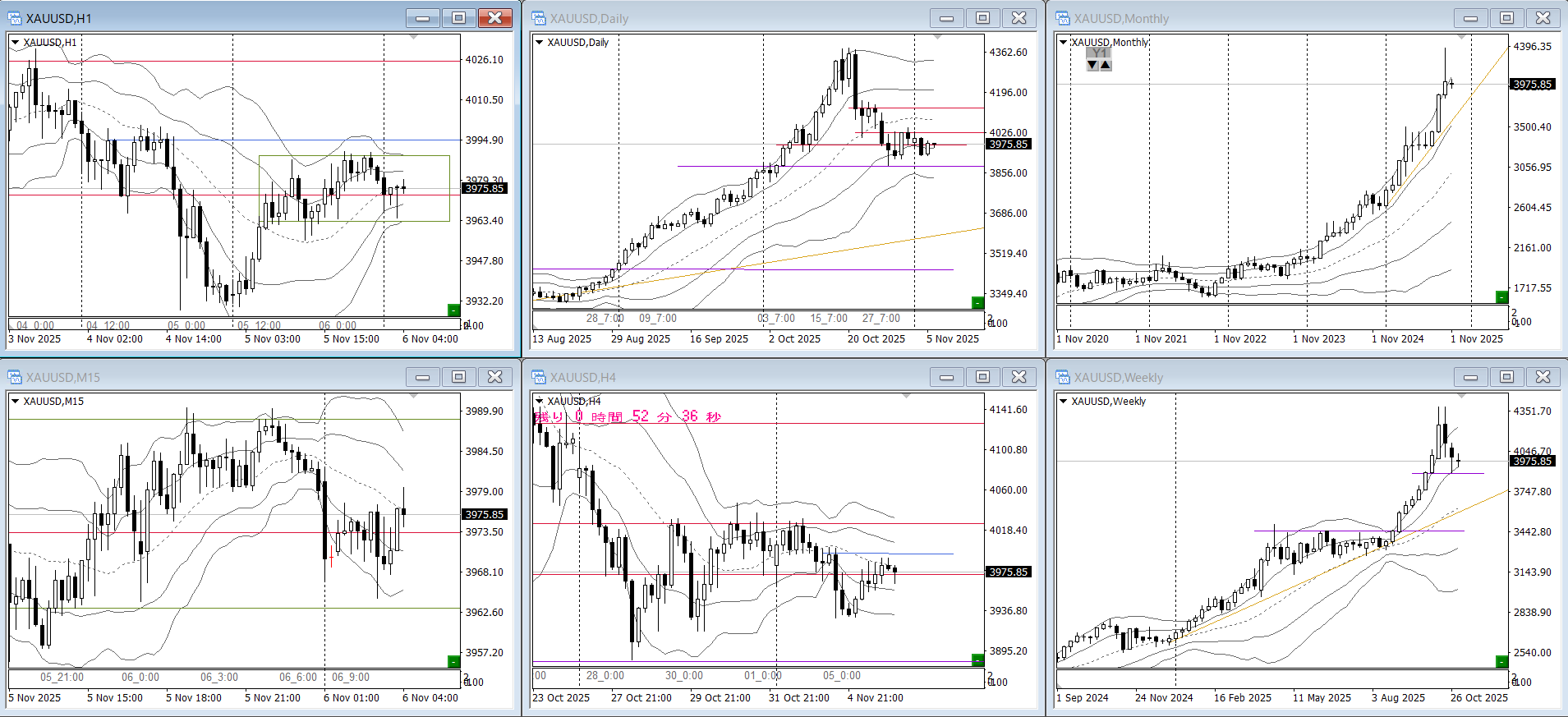This screenshot has width=1568, height=717.
Task: Click the chart shift marker on Daily chart
Action: [x=937, y=37]
